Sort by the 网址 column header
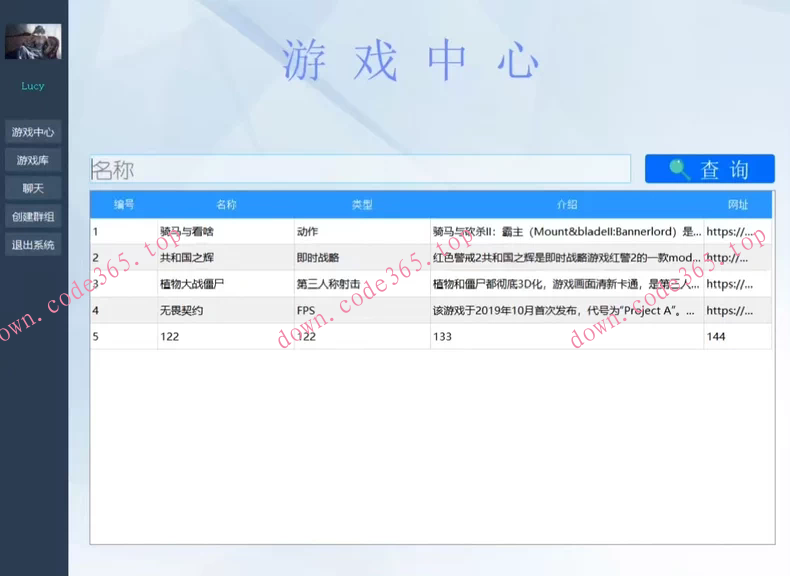Viewport: 790px width, 576px height. pyautogui.click(x=738, y=205)
